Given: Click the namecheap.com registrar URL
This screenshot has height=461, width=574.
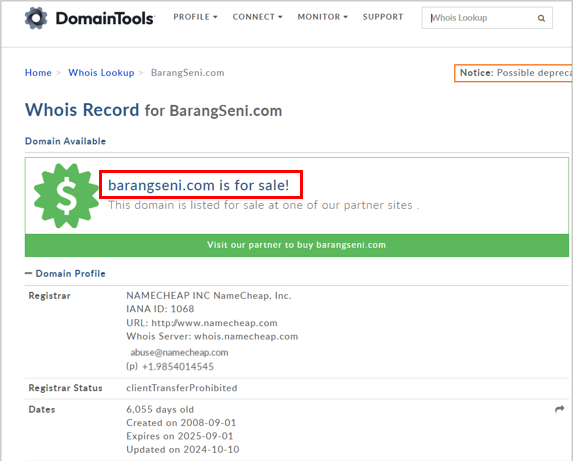Looking at the screenshot, I should click(x=214, y=323).
